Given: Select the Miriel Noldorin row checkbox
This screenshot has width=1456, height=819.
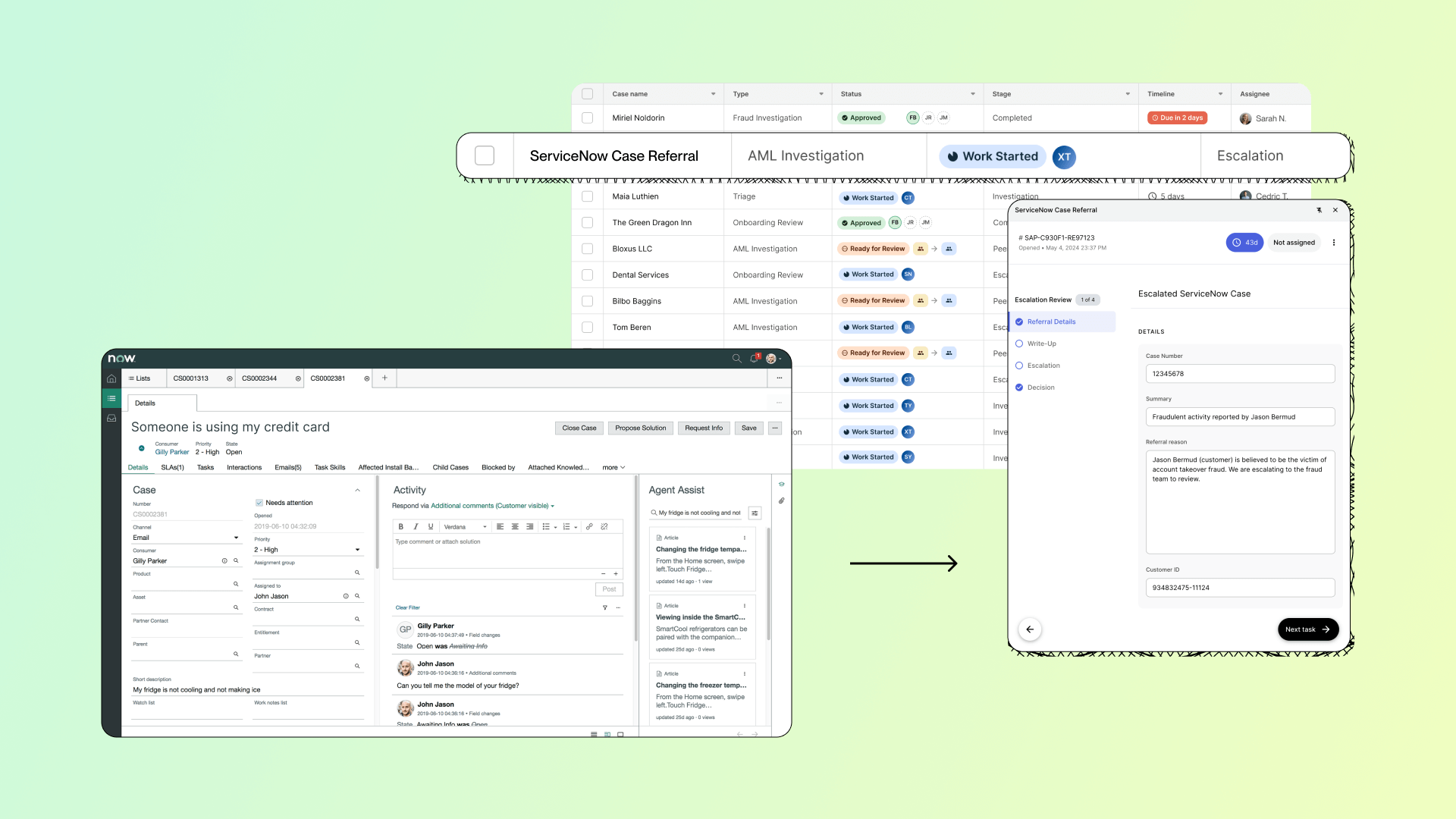Looking at the screenshot, I should 587,118.
